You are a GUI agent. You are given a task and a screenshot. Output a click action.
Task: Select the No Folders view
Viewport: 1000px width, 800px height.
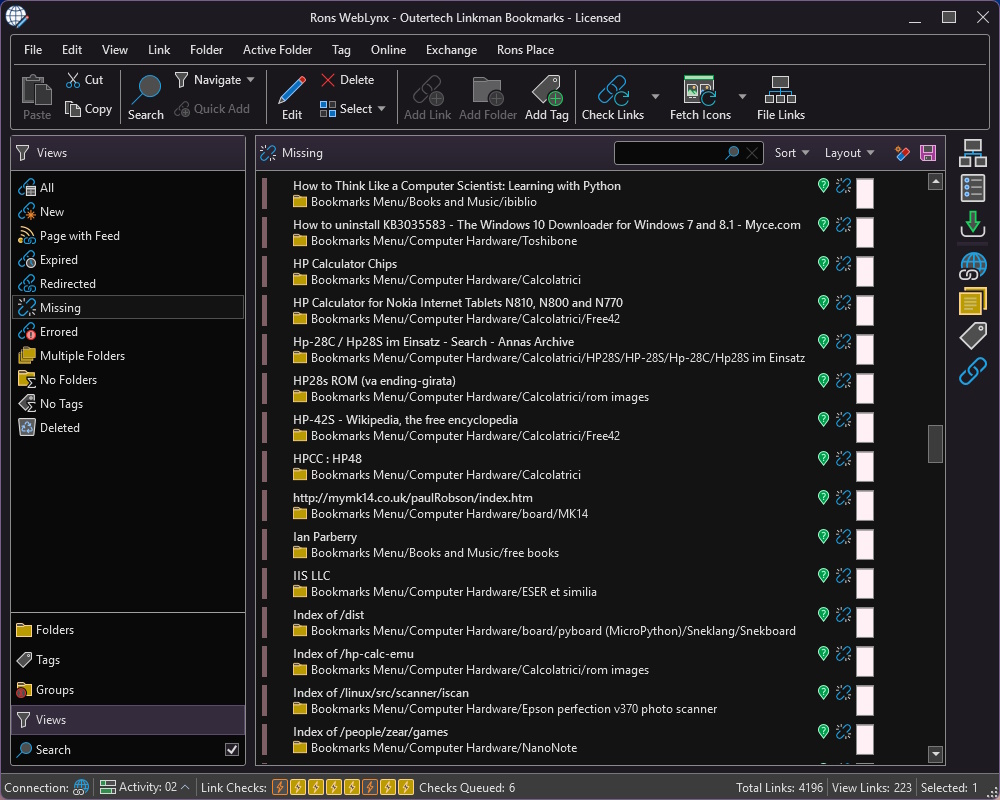point(128,380)
